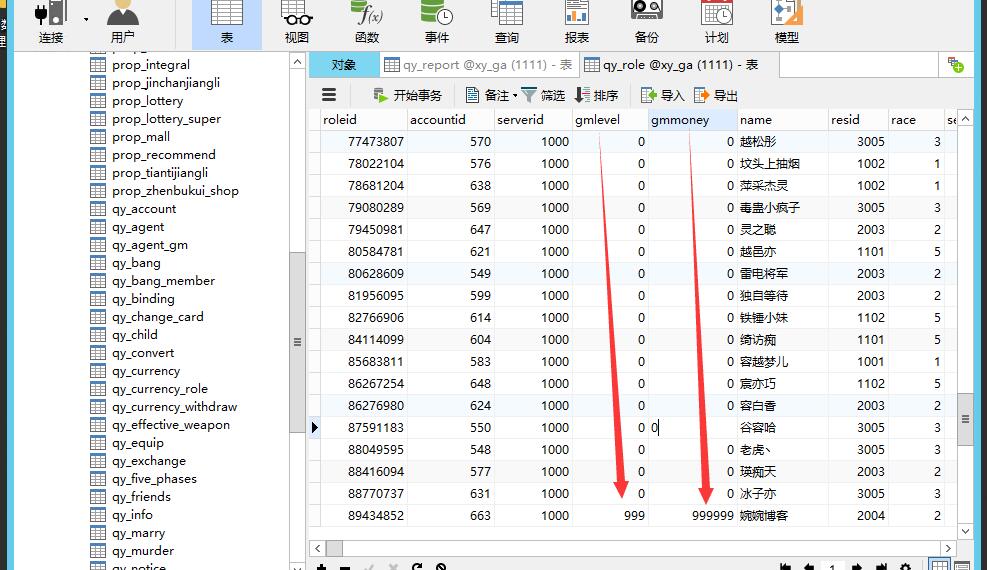Click the 导出 (Export) button
This screenshot has width=987, height=570.
pos(716,95)
